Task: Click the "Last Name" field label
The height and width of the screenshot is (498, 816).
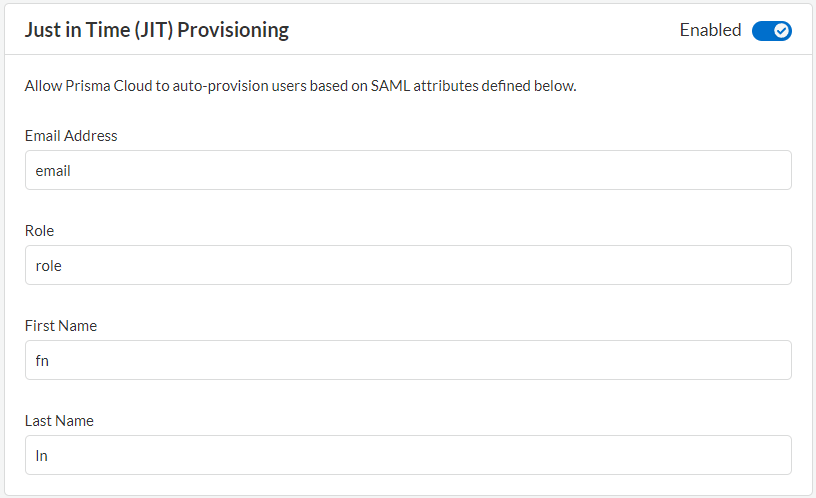Action: 60,421
